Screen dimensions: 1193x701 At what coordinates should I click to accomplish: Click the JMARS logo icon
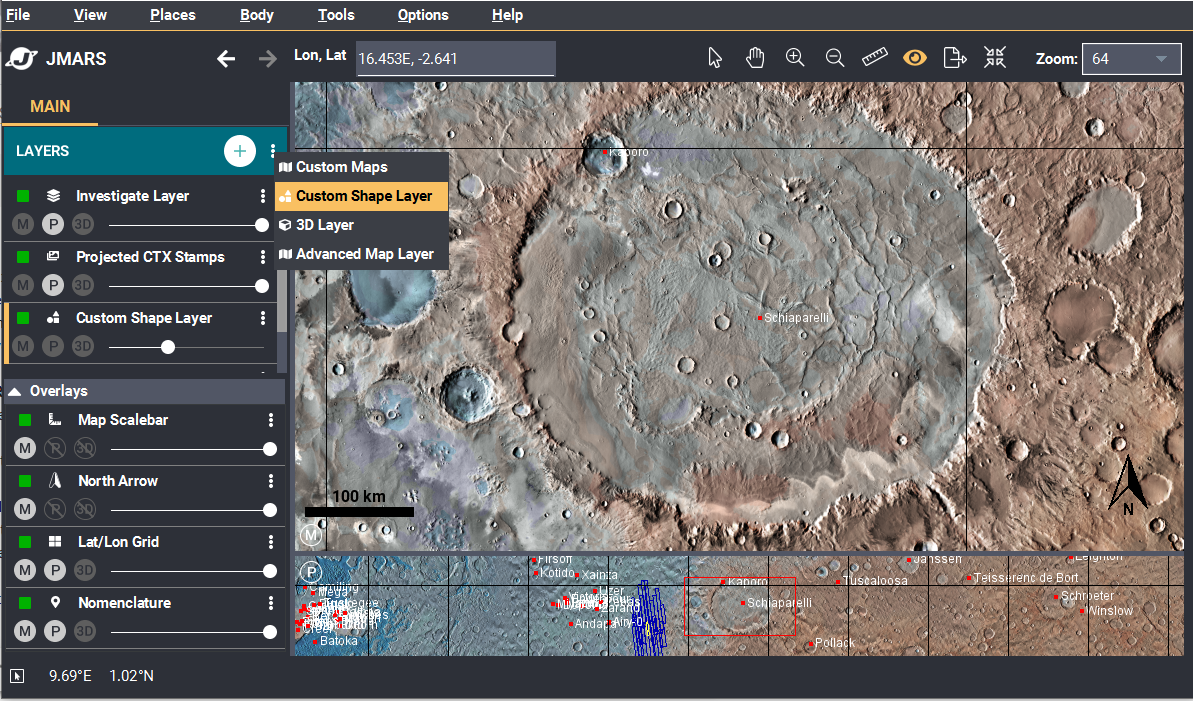pyautogui.click(x=21, y=59)
